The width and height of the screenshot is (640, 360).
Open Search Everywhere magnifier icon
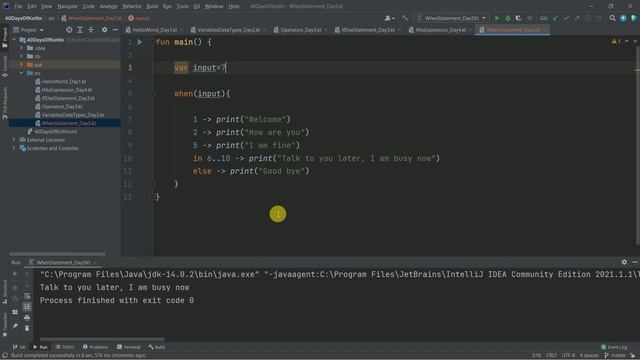(x=612, y=18)
